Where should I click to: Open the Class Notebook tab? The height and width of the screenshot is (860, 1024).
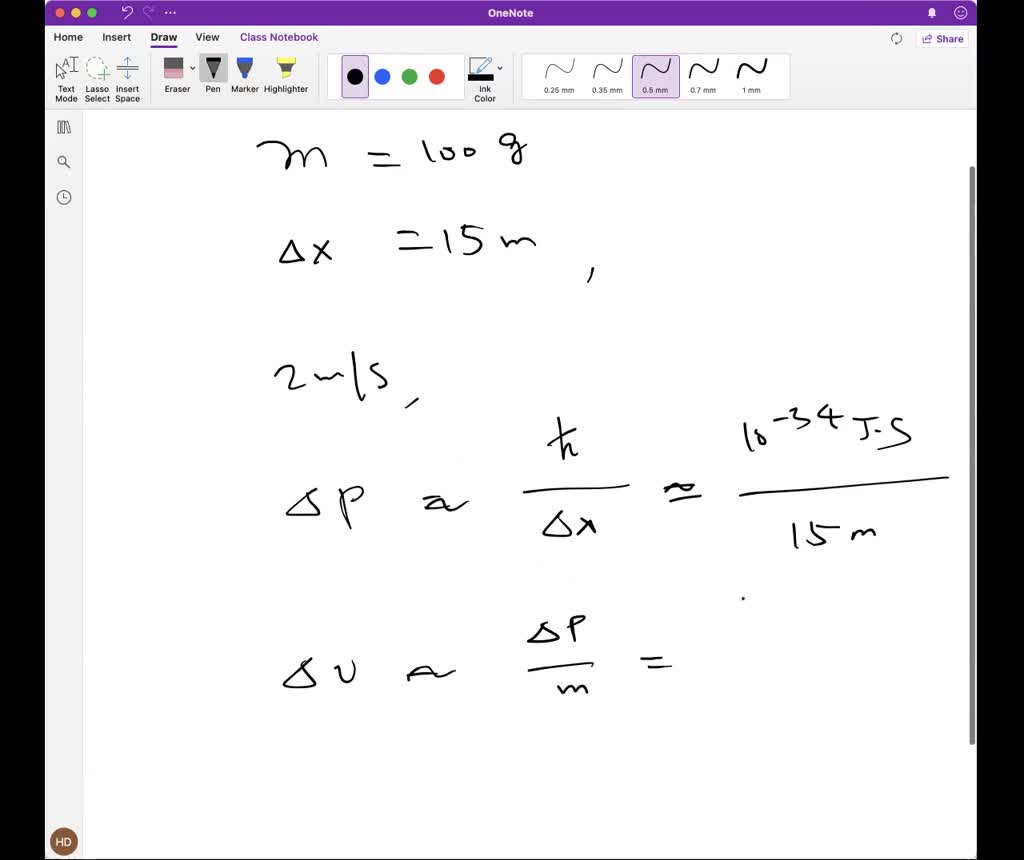(x=279, y=37)
